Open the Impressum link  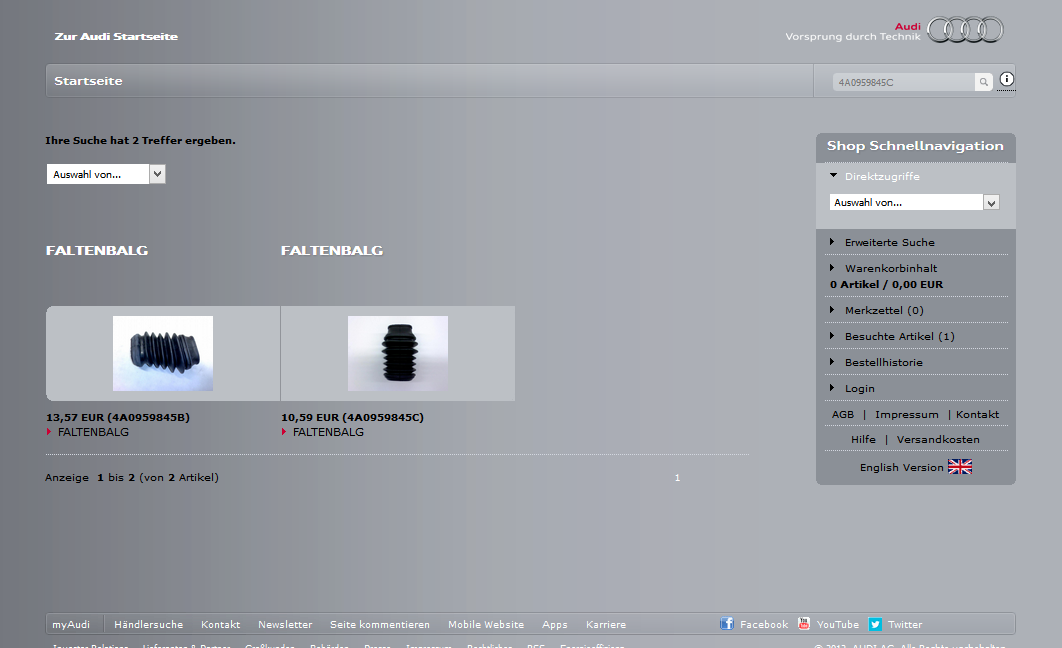point(906,414)
